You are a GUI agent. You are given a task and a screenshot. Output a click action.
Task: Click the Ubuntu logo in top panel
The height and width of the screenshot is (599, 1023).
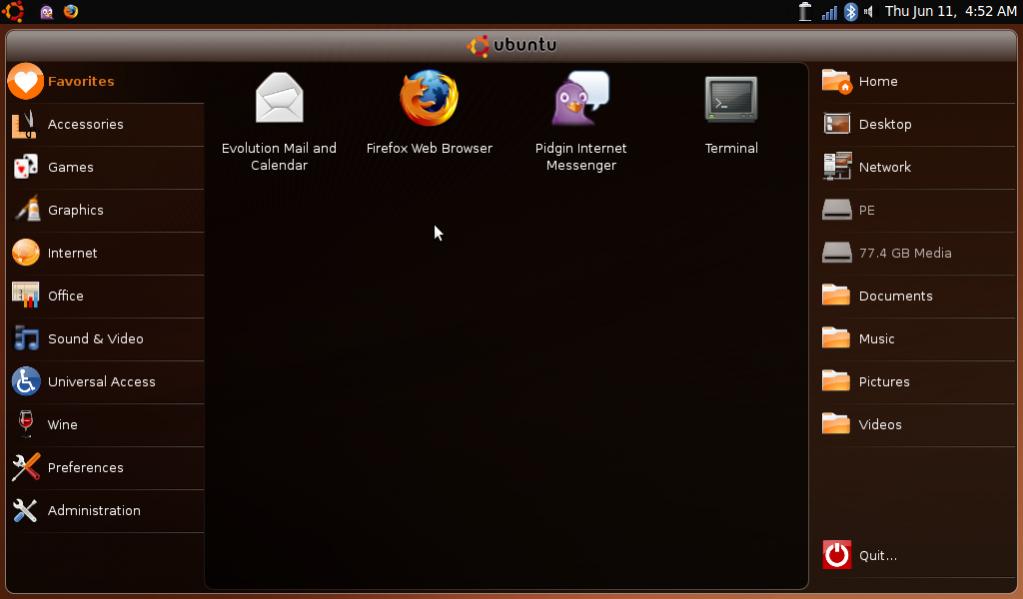tap(14, 11)
